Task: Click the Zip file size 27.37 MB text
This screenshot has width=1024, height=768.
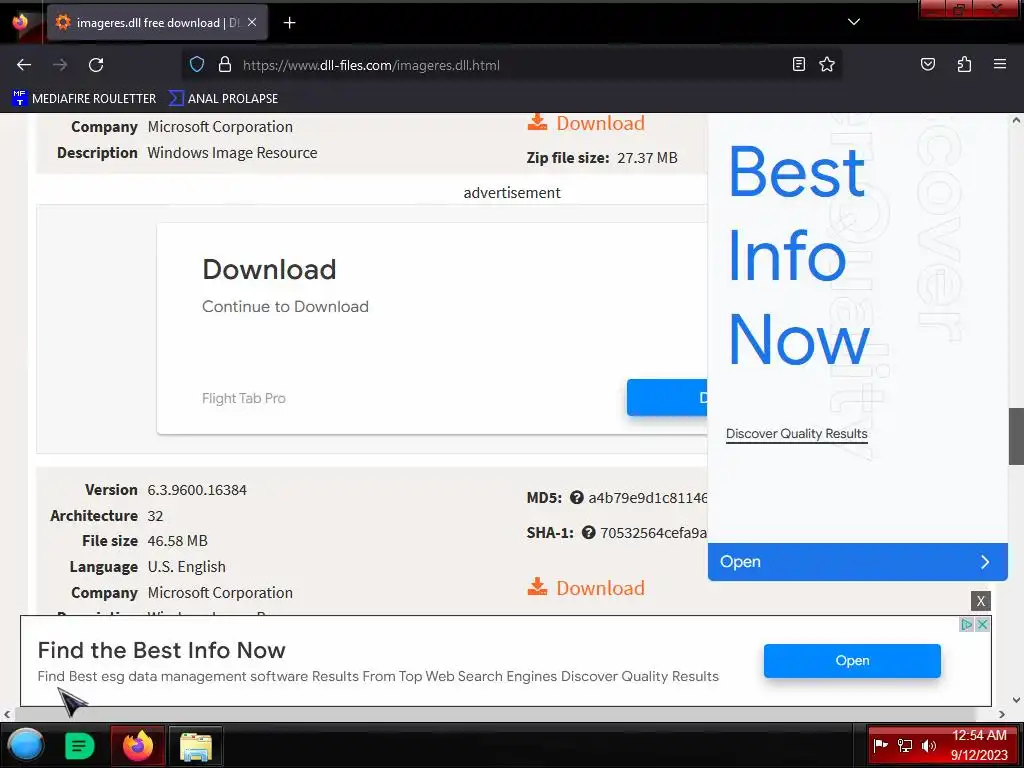Action: coord(602,157)
